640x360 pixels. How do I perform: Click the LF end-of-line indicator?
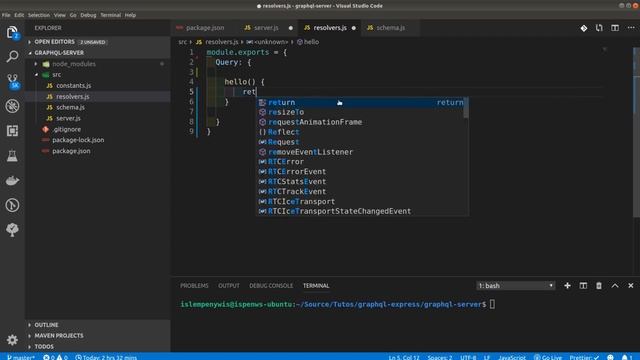pyautogui.click(x=487, y=357)
